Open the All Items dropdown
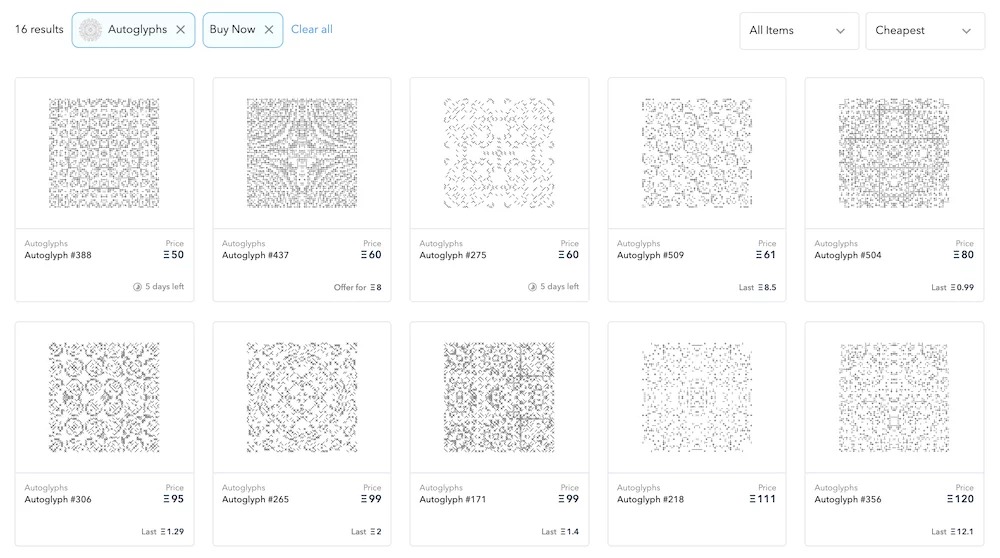1000x558 pixels. tap(798, 30)
